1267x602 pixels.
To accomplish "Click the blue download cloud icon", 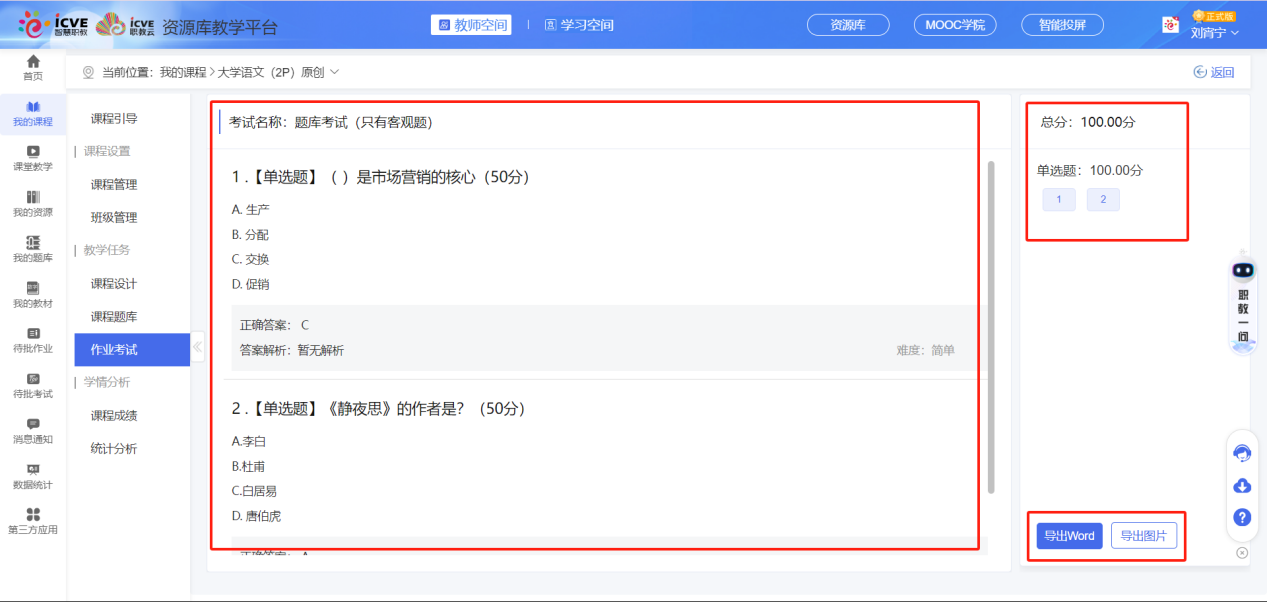I will click(x=1241, y=486).
